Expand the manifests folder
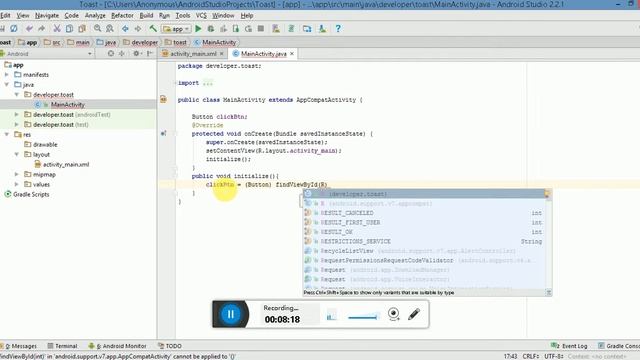Image resolution: width=640 pixels, height=360 pixels. [x=7, y=75]
